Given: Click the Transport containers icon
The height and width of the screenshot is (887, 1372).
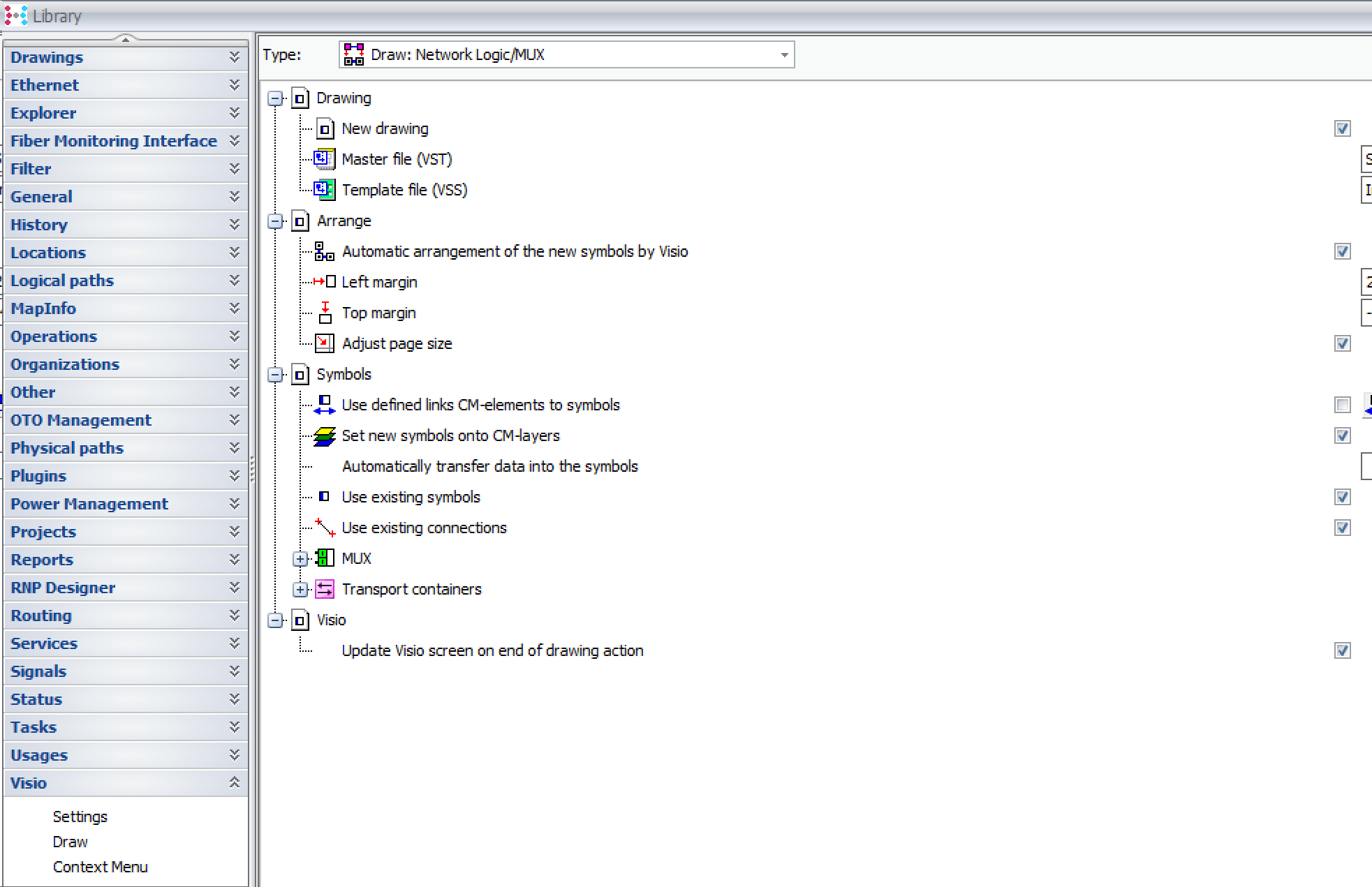Looking at the screenshot, I should coord(325,589).
